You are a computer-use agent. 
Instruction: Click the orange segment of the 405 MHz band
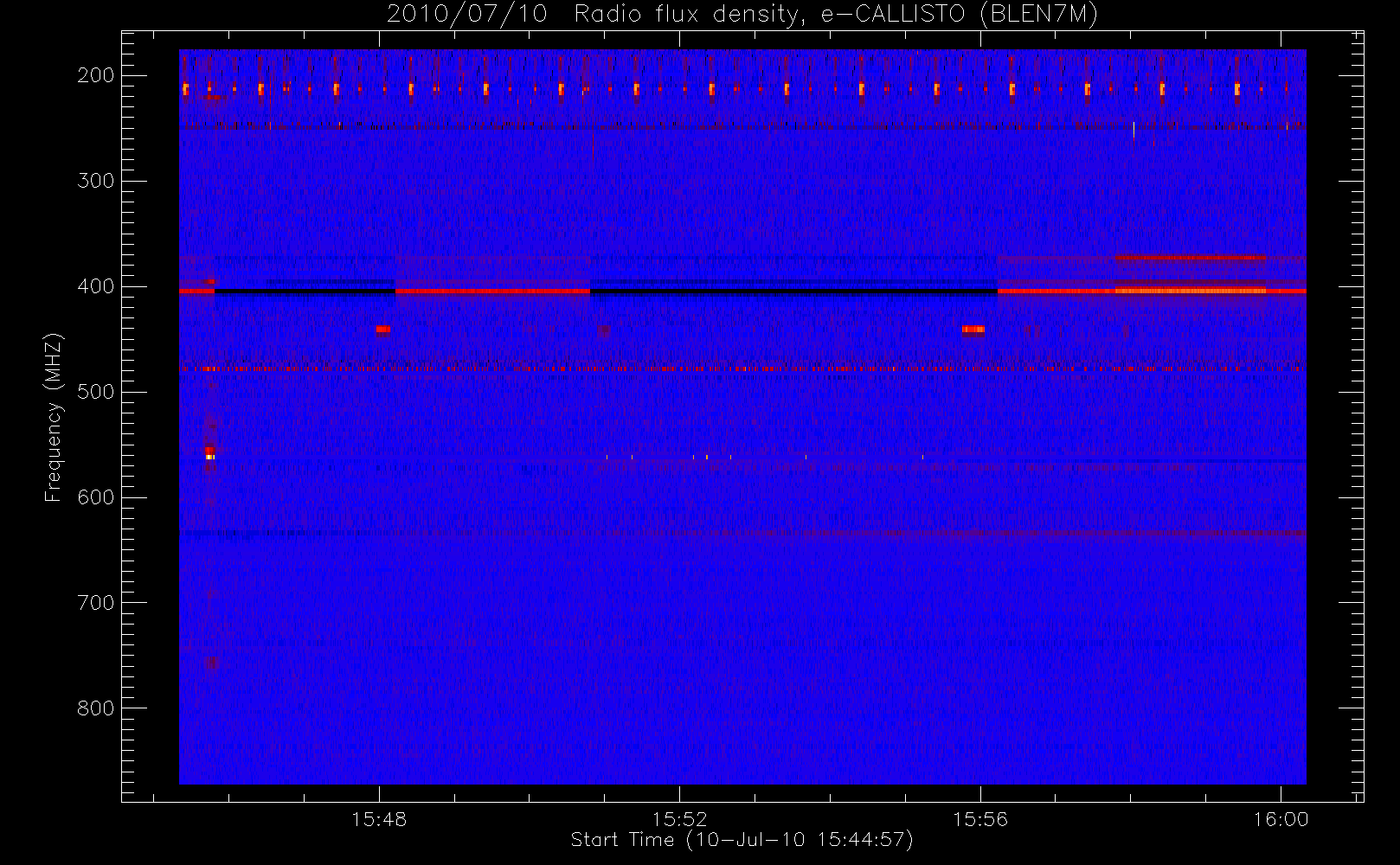click(1191, 292)
